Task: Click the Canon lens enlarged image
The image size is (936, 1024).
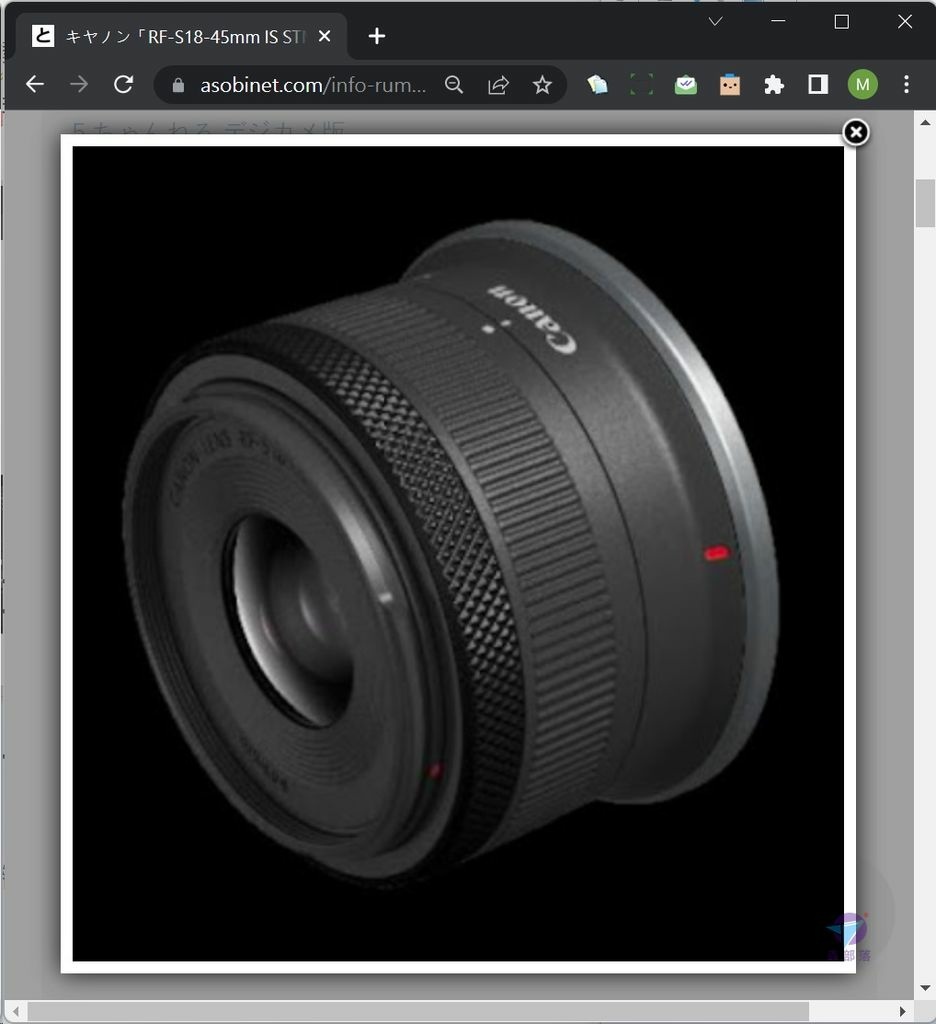Action: pos(458,553)
